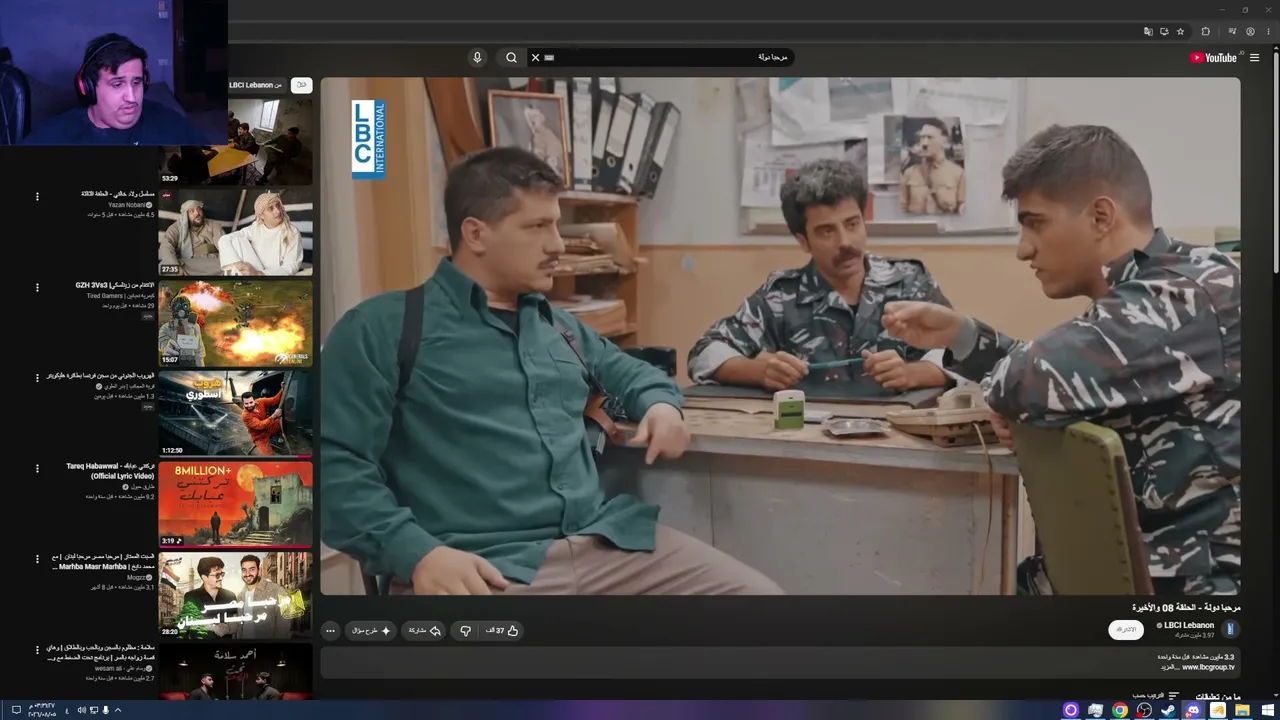Open the browser profile avatar icon
The height and width of the screenshot is (720, 1280).
[x=1250, y=31]
